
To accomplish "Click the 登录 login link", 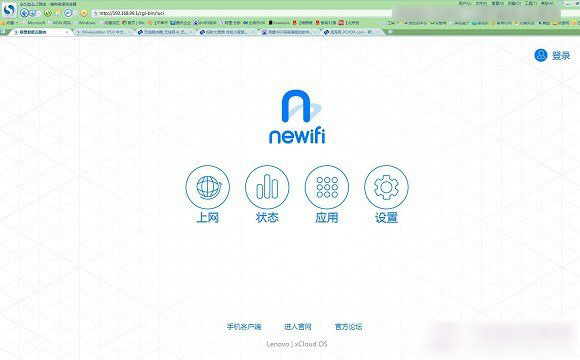I will click(561, 55).
